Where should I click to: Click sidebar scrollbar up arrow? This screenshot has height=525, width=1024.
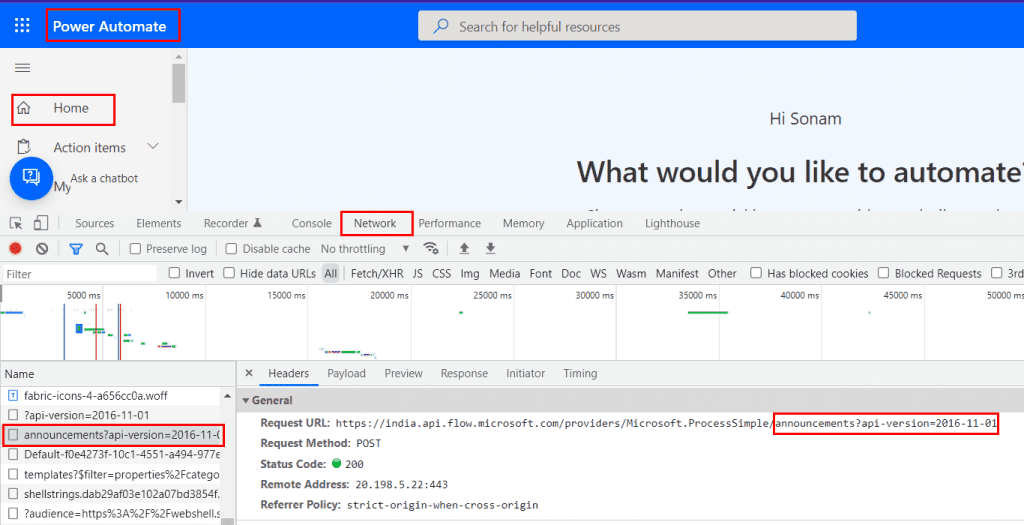click(x=178, y=57)
